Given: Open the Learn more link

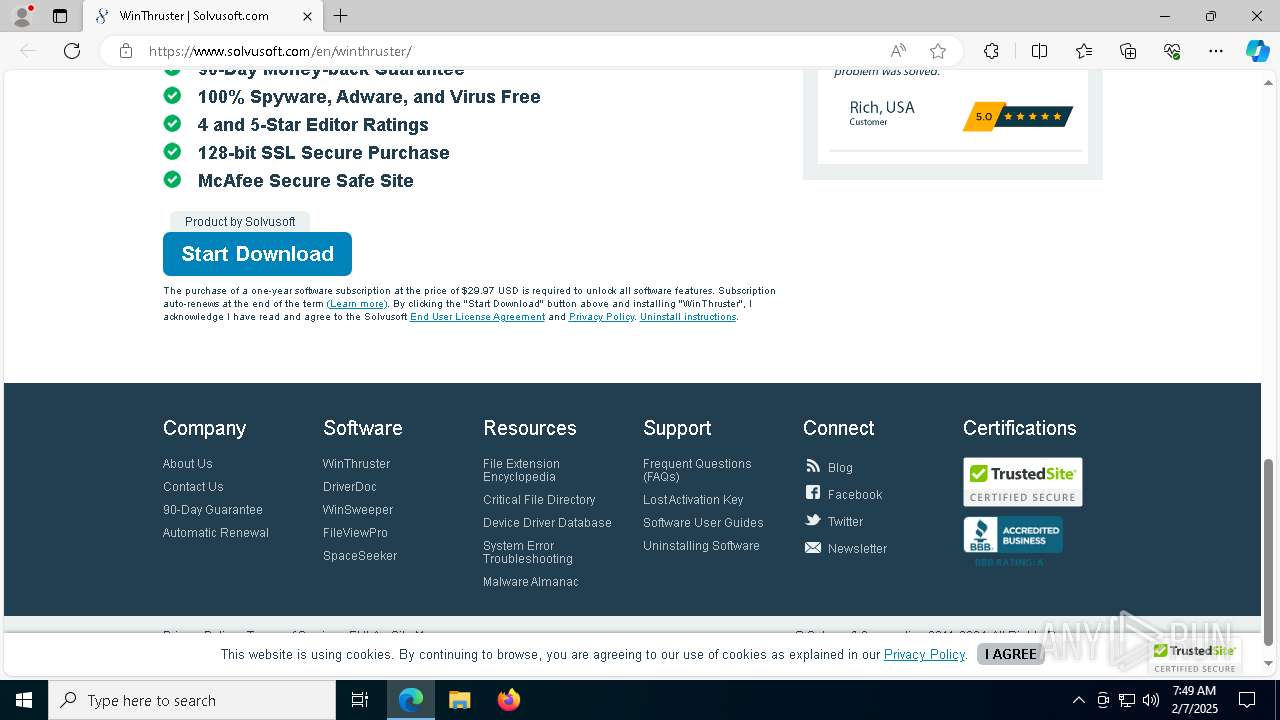Looking at the screenshot, I should (357, 304).
